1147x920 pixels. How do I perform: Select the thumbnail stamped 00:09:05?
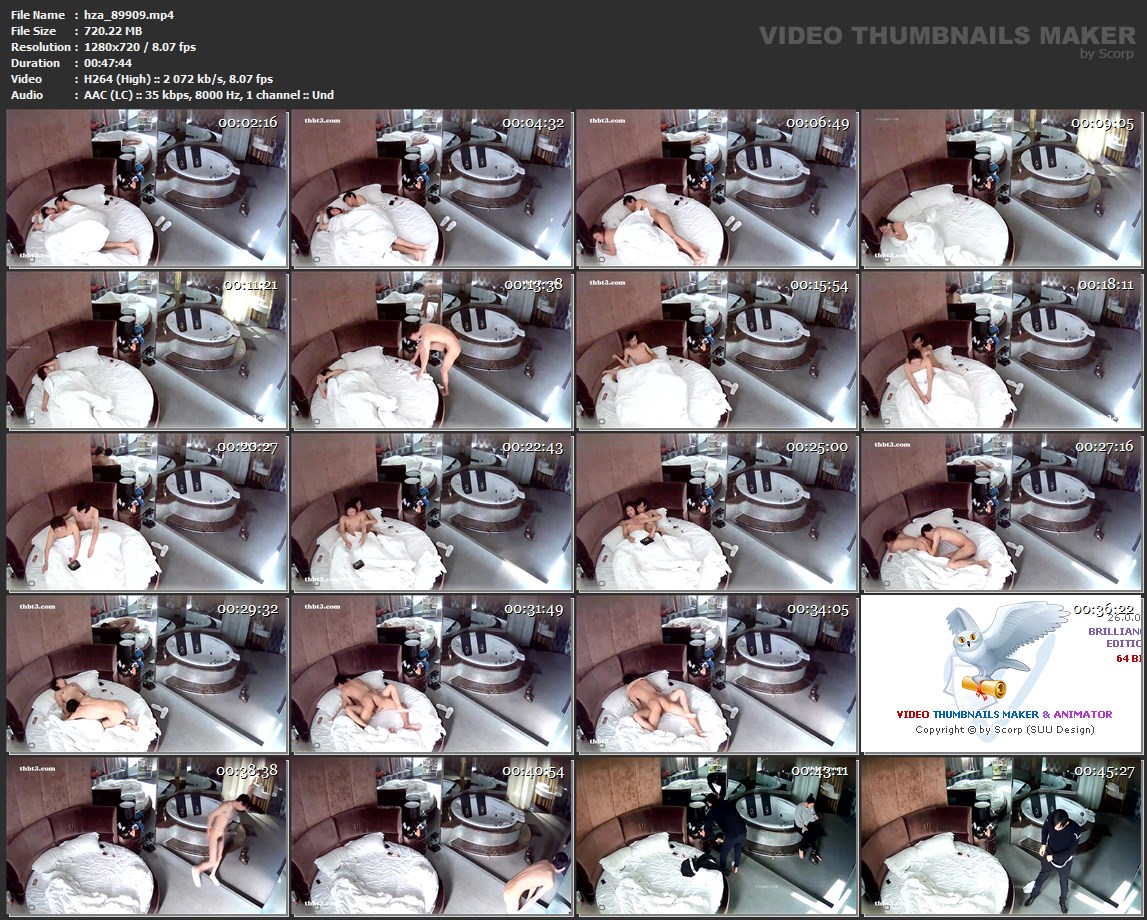1001,189
